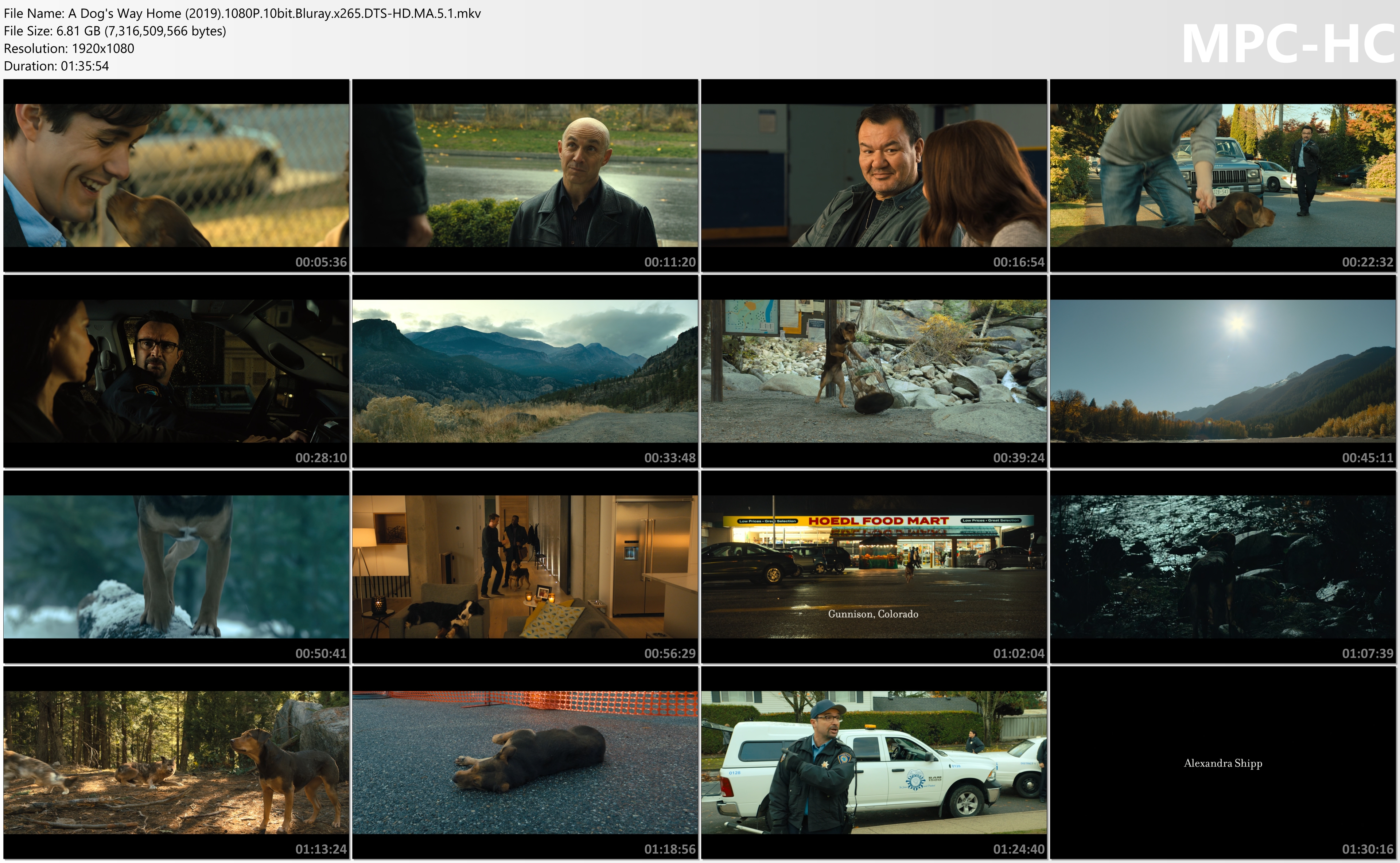Click the thumbnail at timestamp 00:05:36
The image size is (1400, 863).
pos(176,175)
